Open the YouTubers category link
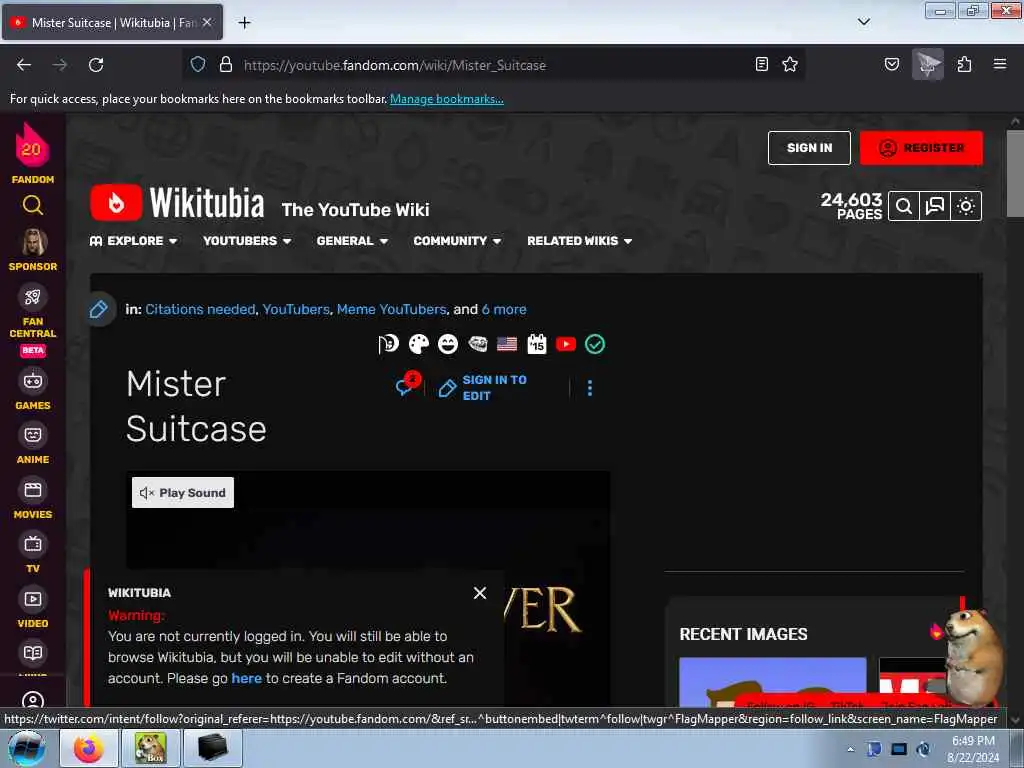This screenshot has width=1024, height=768. coord(296,310)
